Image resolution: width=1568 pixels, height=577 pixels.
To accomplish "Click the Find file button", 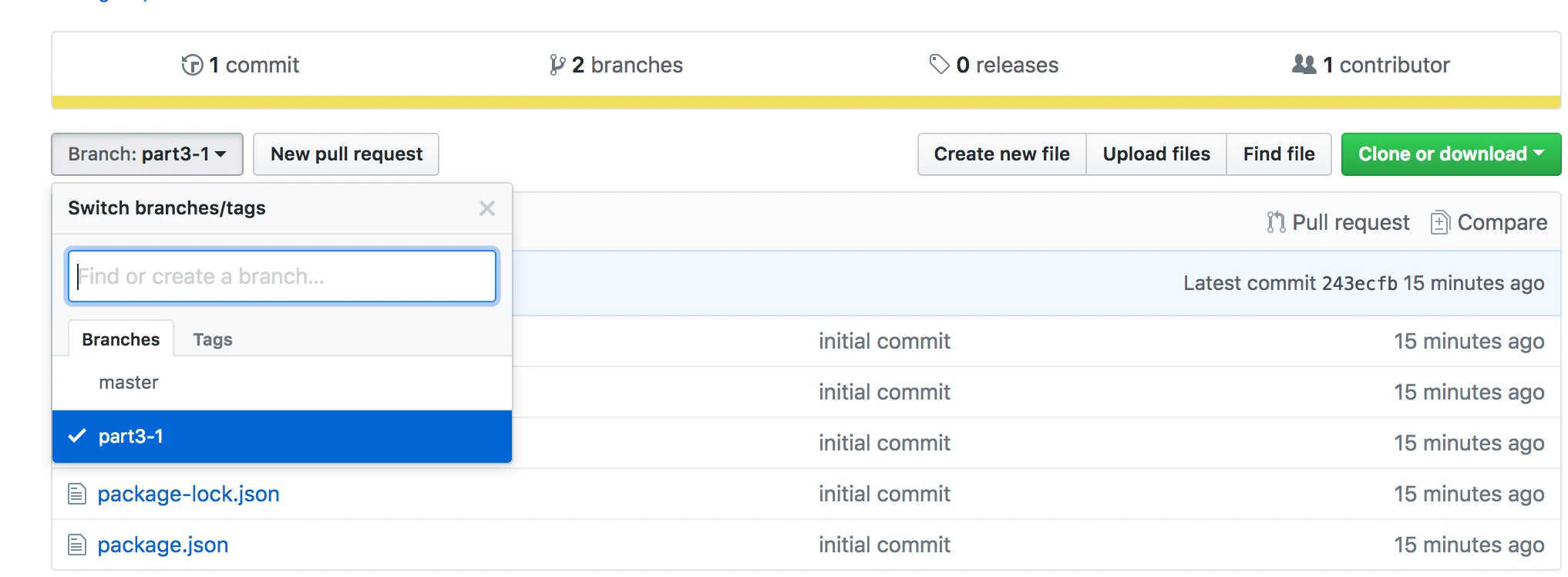I will (1279, 154).
